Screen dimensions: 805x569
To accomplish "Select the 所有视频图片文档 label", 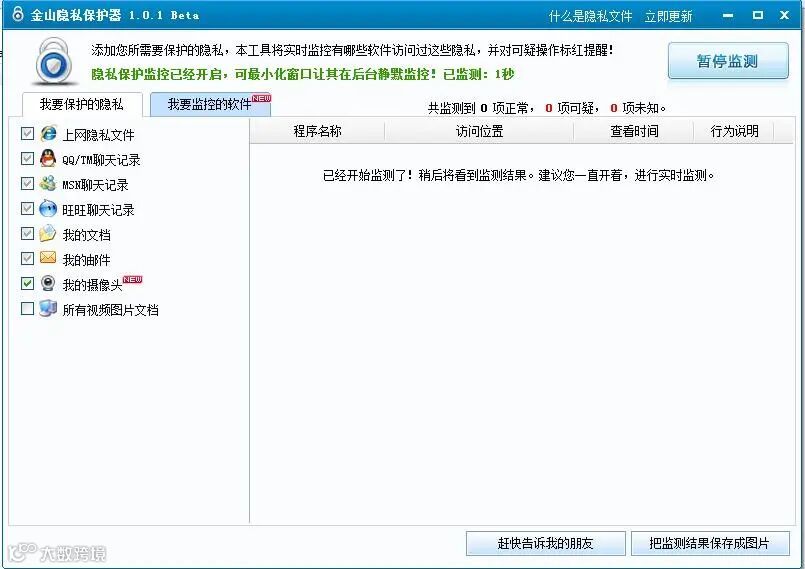I will (110, 310).
